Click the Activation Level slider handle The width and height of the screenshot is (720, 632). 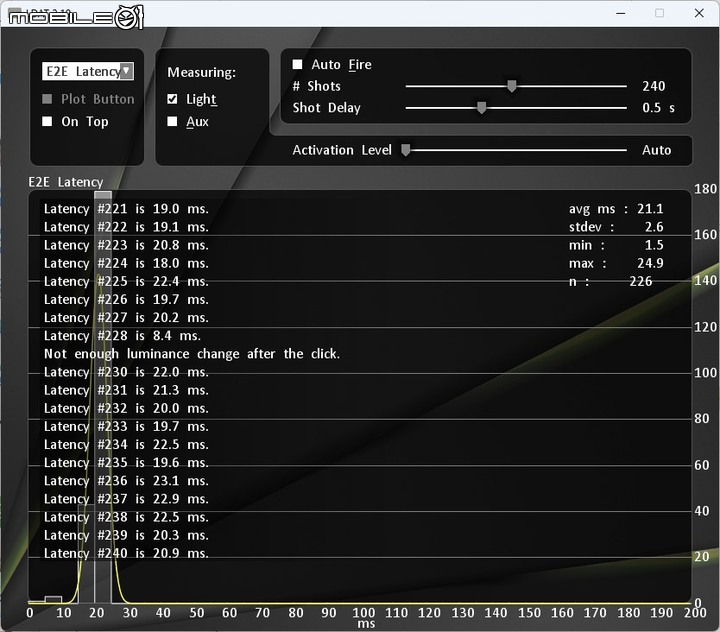pos(405,150)
